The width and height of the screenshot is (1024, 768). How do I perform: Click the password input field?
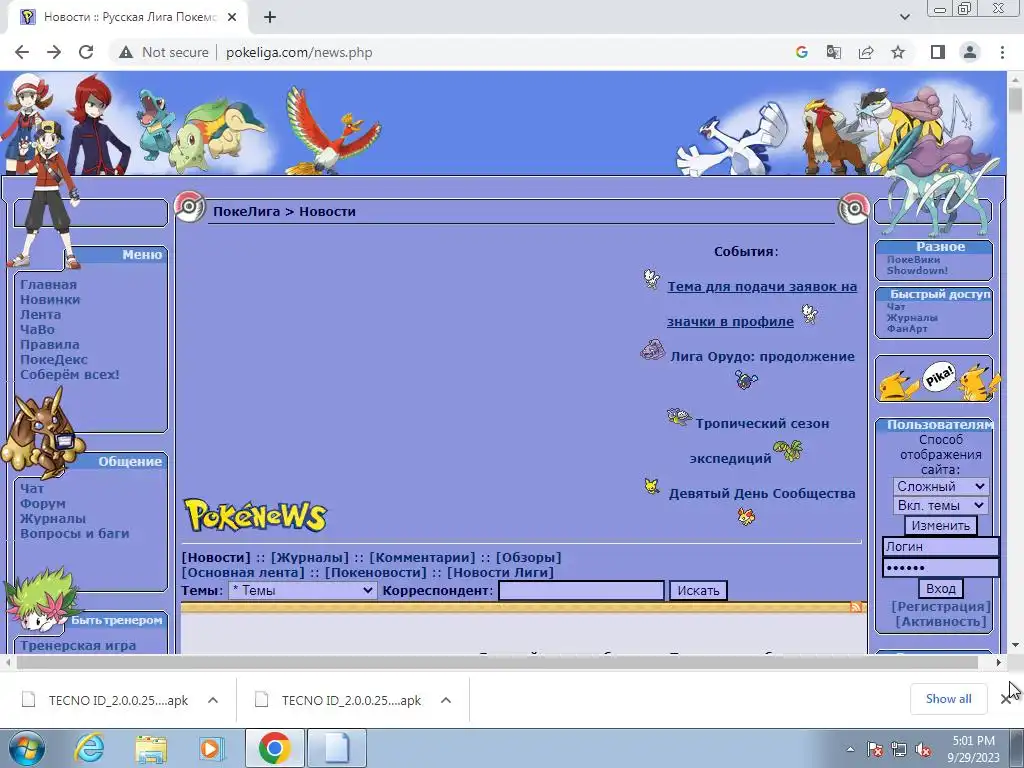click(x=940, y=568)
